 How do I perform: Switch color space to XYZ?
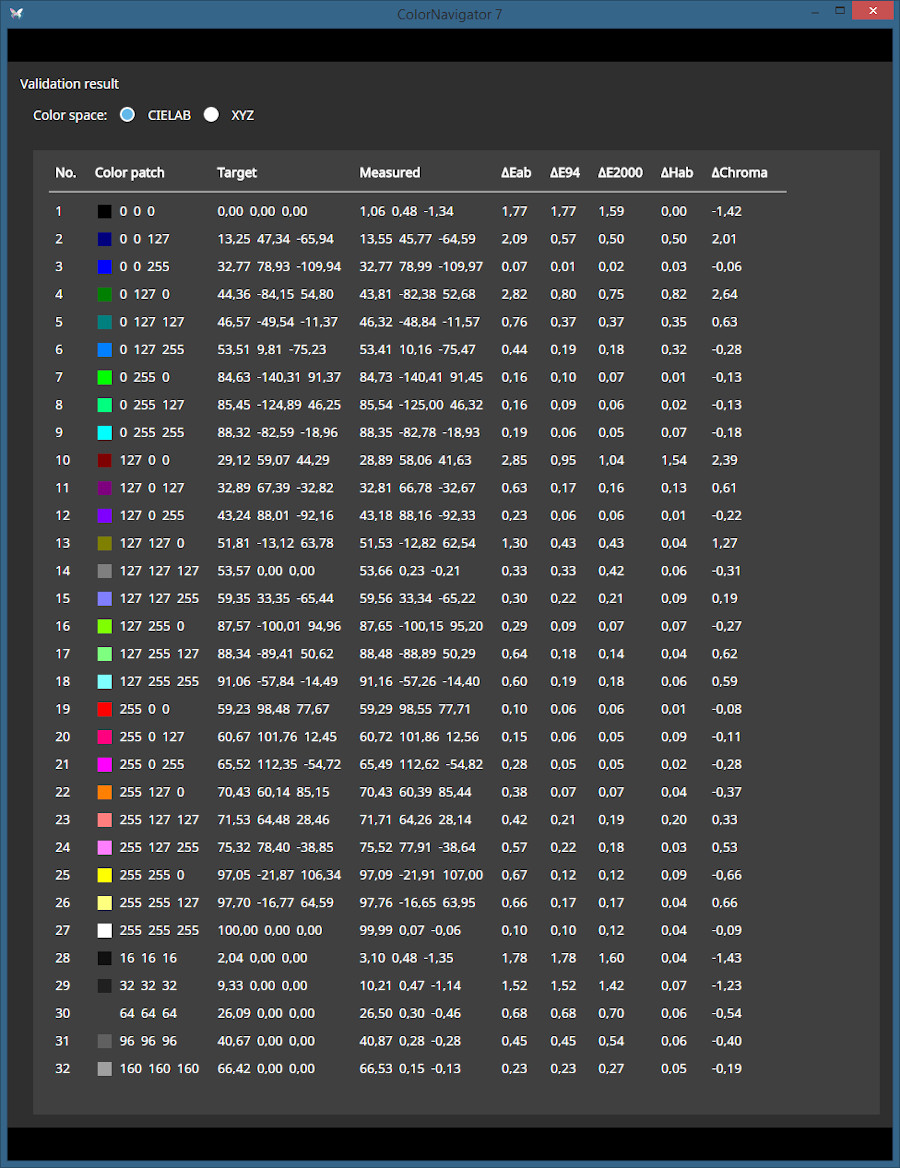pyautogui.click(x=211, y=115)
